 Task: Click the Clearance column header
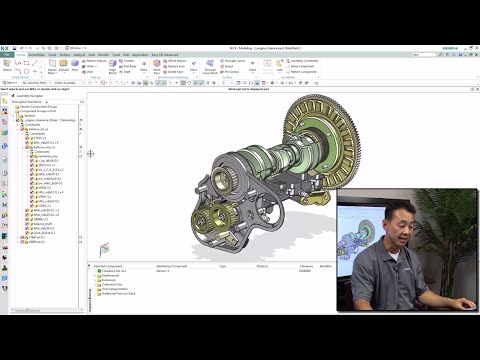[x=306, y=266]
